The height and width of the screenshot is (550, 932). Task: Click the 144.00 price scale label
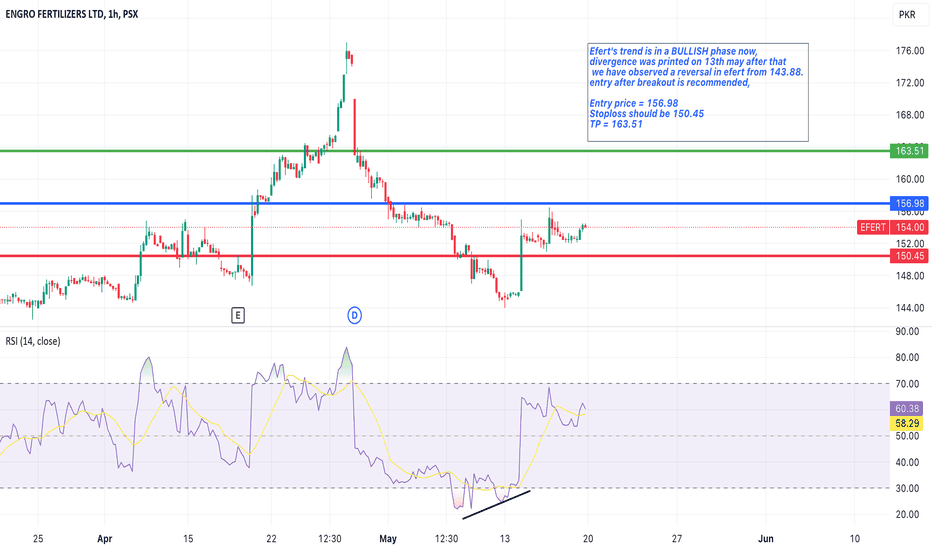910,308
